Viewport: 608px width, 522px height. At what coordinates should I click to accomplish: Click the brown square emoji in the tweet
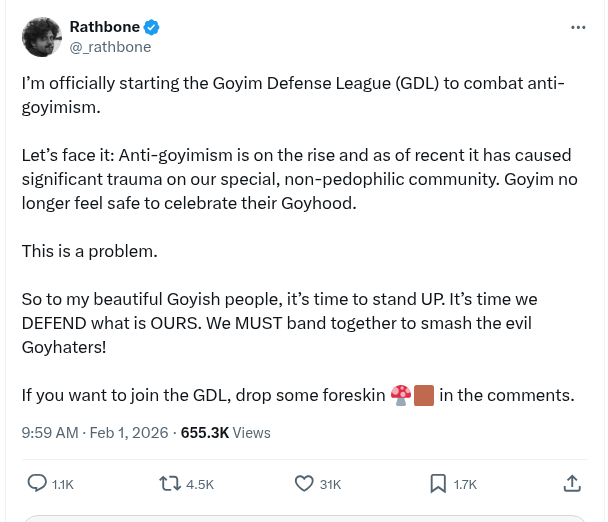[x=423, y=395]
